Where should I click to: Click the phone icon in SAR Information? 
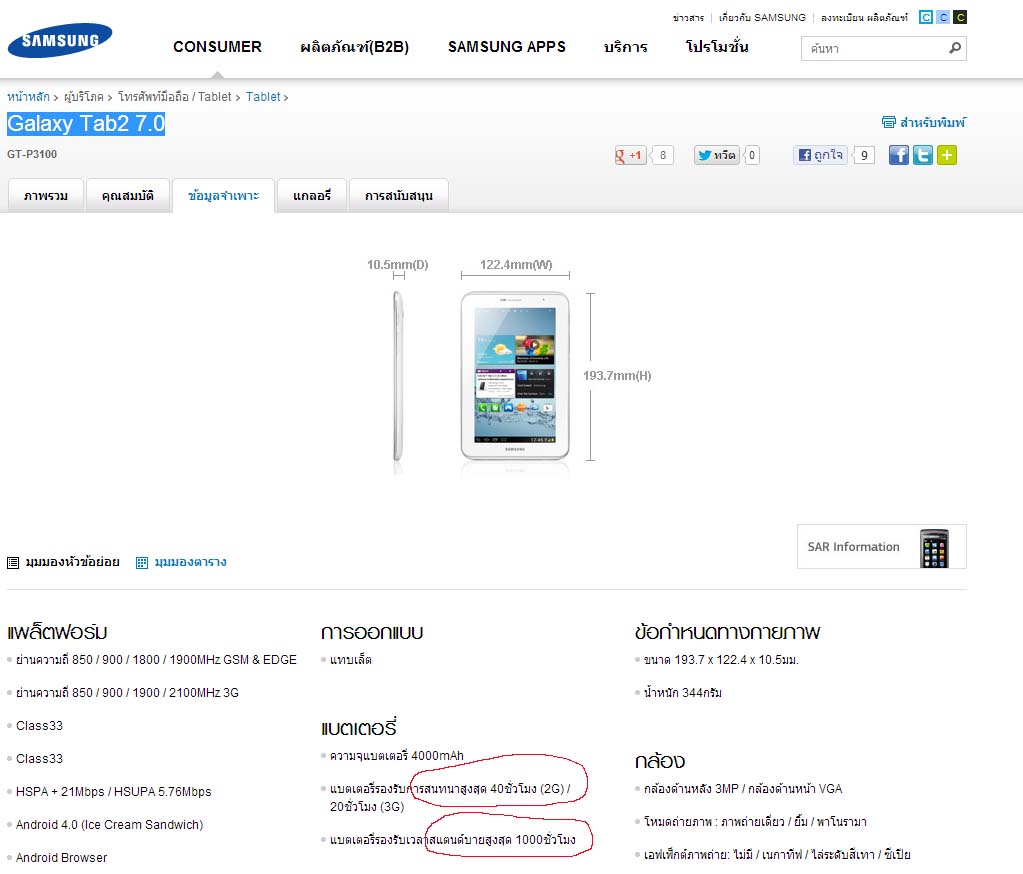point(934,549)
